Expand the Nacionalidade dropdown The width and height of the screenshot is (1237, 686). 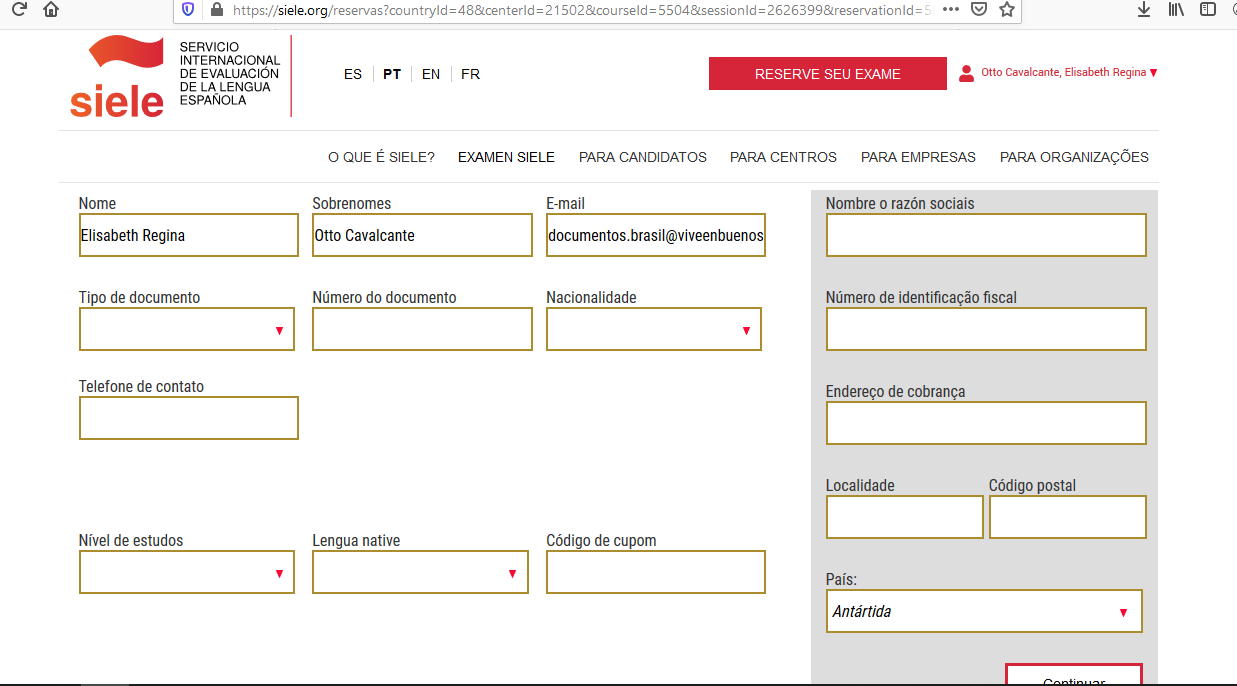click(654, 329)
